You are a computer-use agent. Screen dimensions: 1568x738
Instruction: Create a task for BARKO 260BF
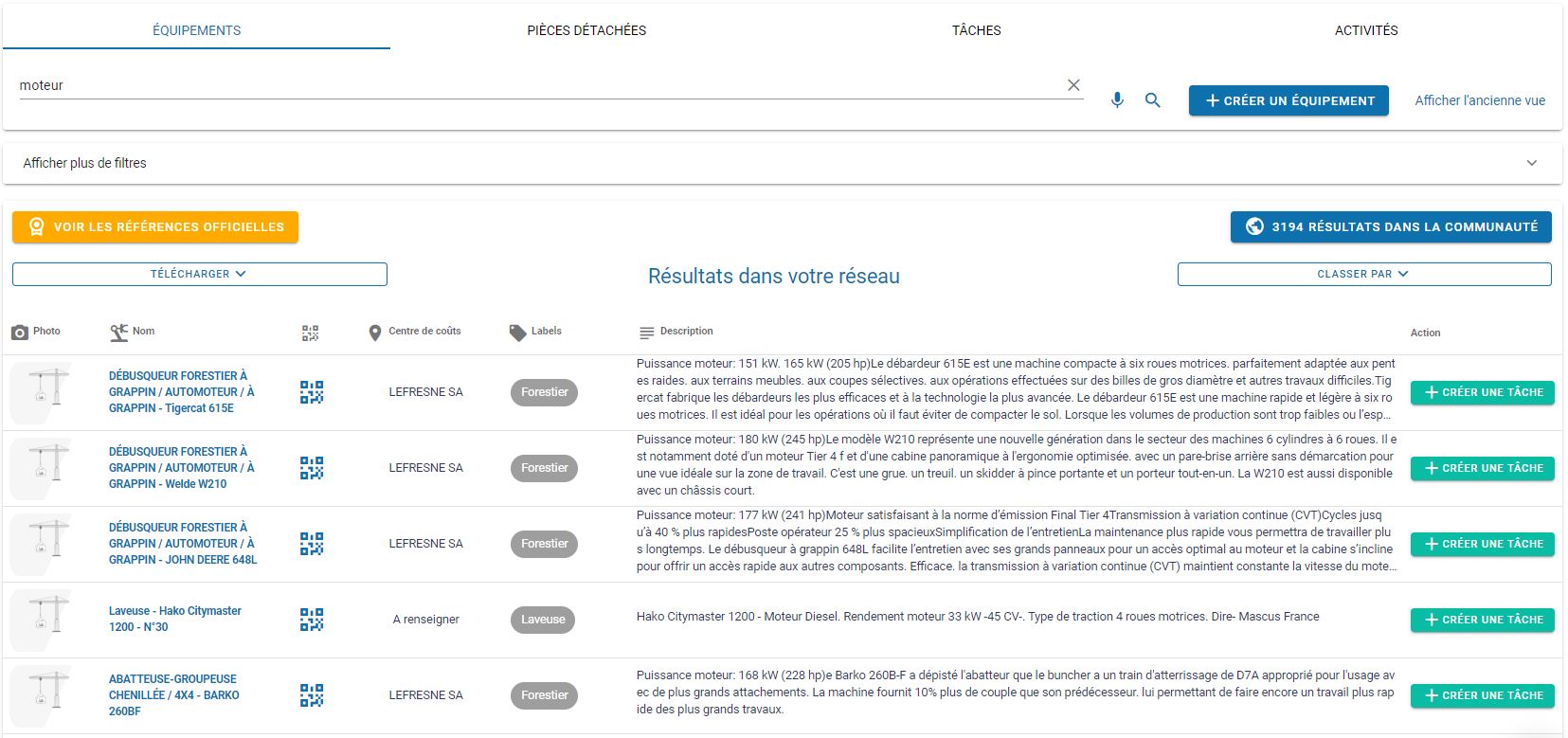(x=1483, y=695)
